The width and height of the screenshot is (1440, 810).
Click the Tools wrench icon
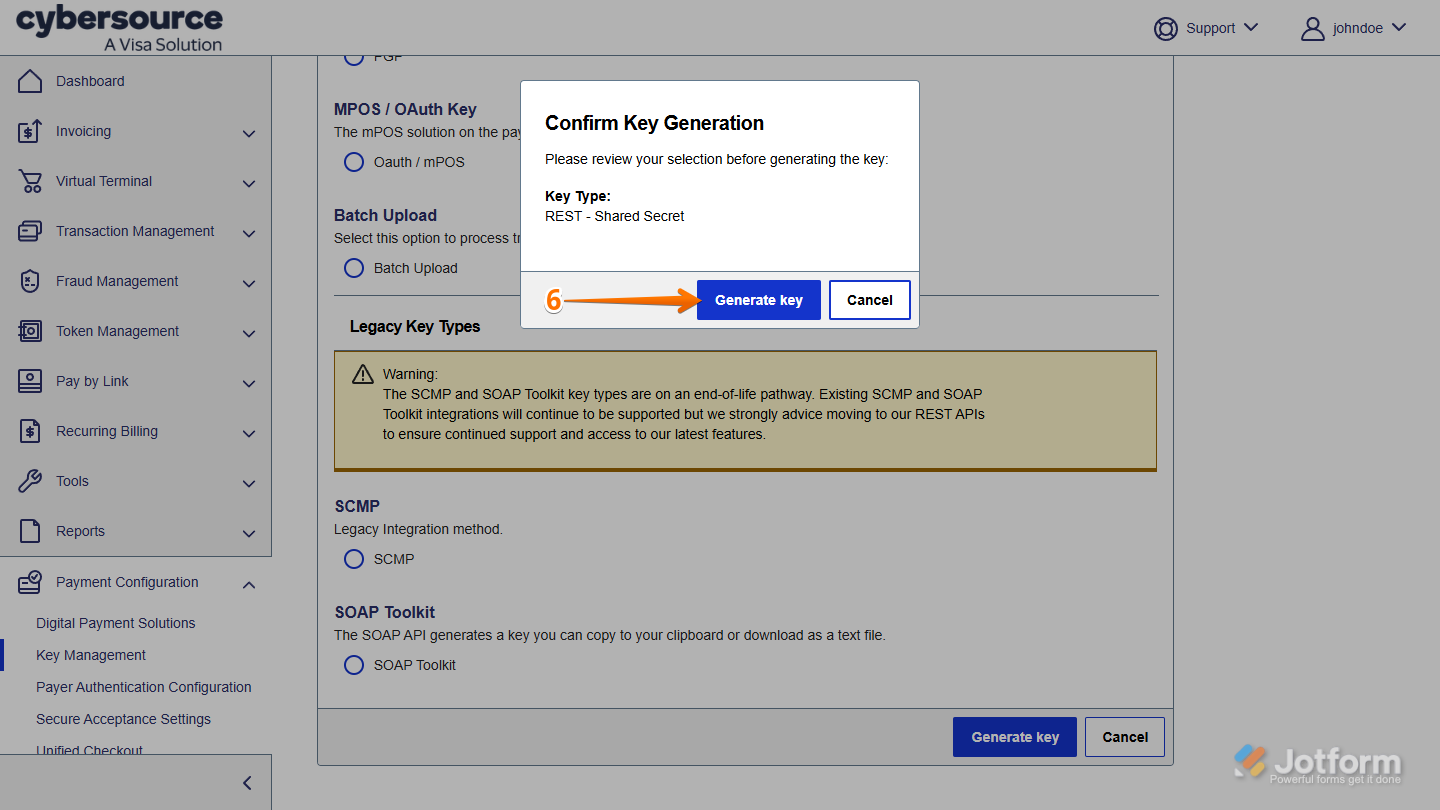tap(30, 481)
